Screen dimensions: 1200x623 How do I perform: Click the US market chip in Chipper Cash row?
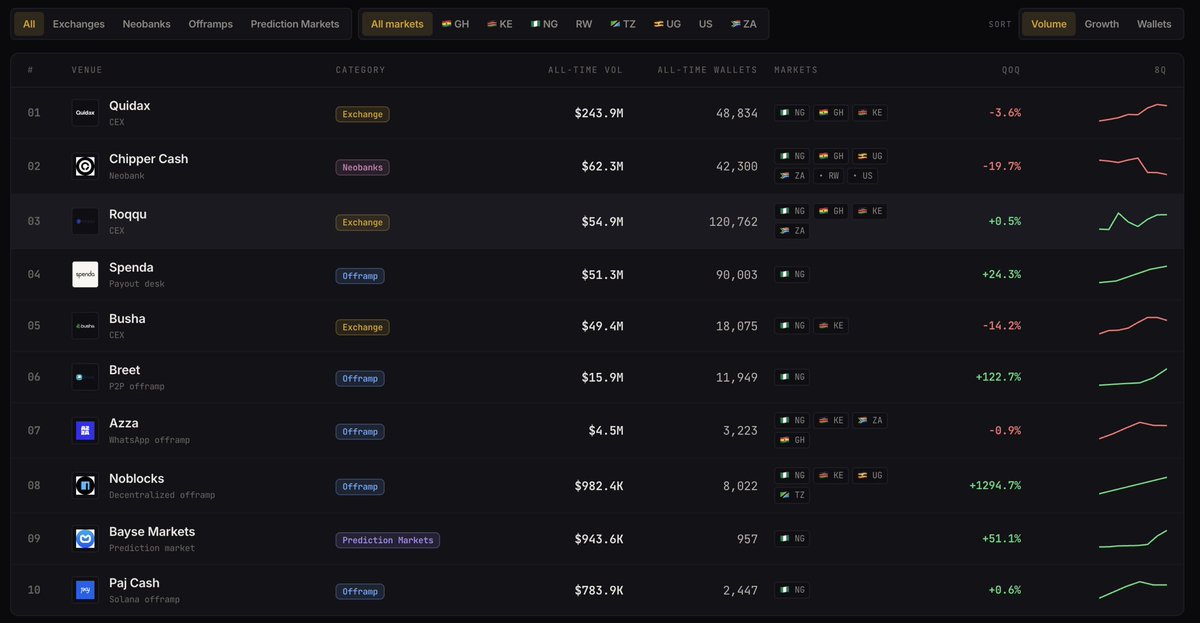[862, 176]
